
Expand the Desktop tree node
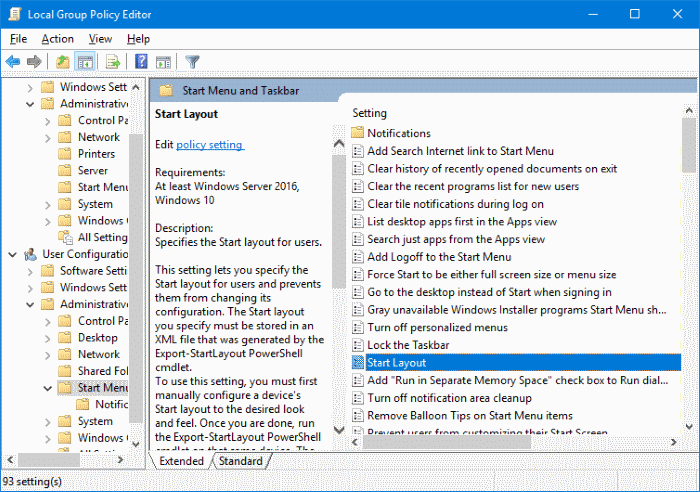pos(48,338)
